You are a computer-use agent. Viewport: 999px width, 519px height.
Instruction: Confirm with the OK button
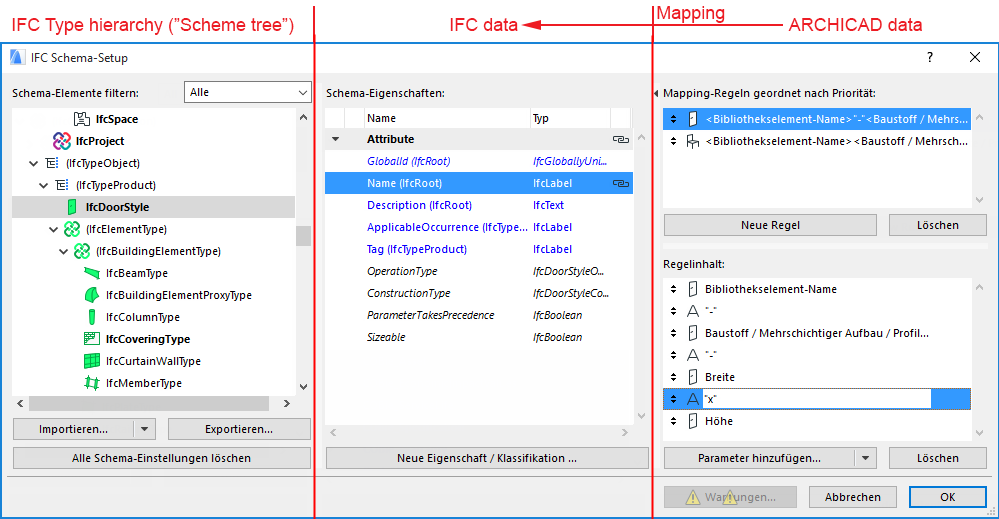[947, 497]
